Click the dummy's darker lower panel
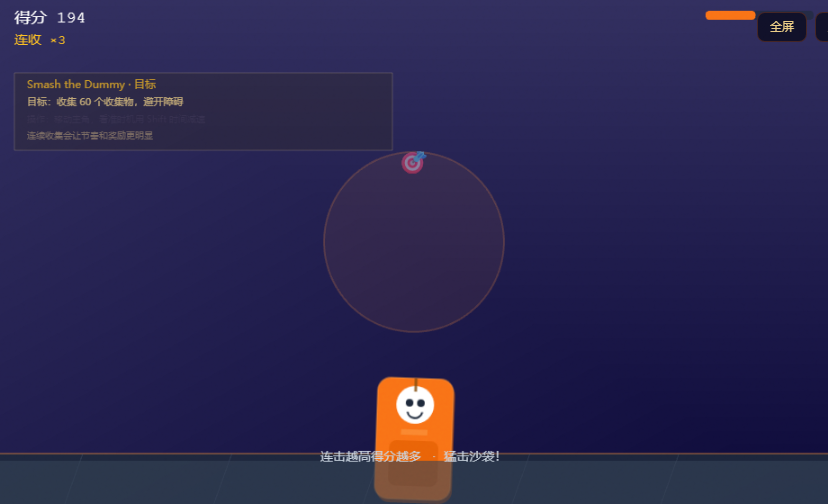The image size is (828, 504). tap(413, 463)
